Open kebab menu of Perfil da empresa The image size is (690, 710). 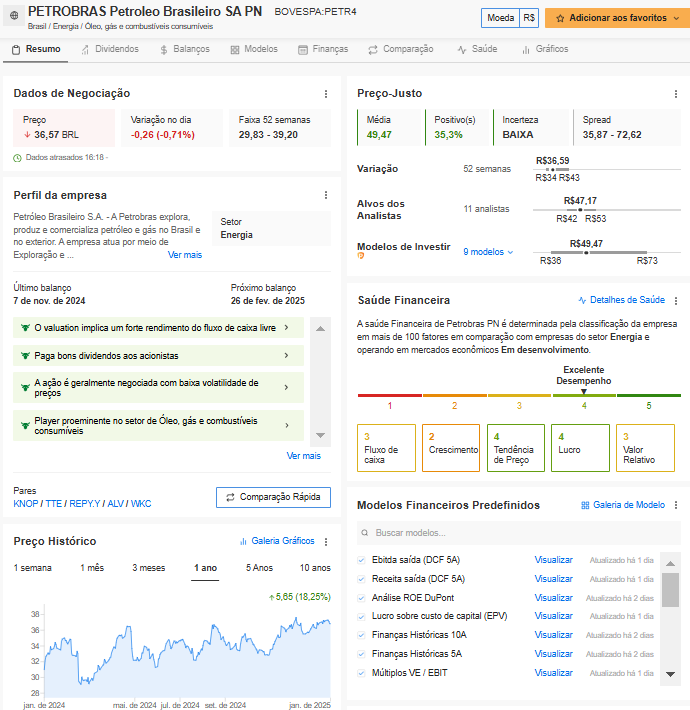pyautogui.click(x=326, y=195)
